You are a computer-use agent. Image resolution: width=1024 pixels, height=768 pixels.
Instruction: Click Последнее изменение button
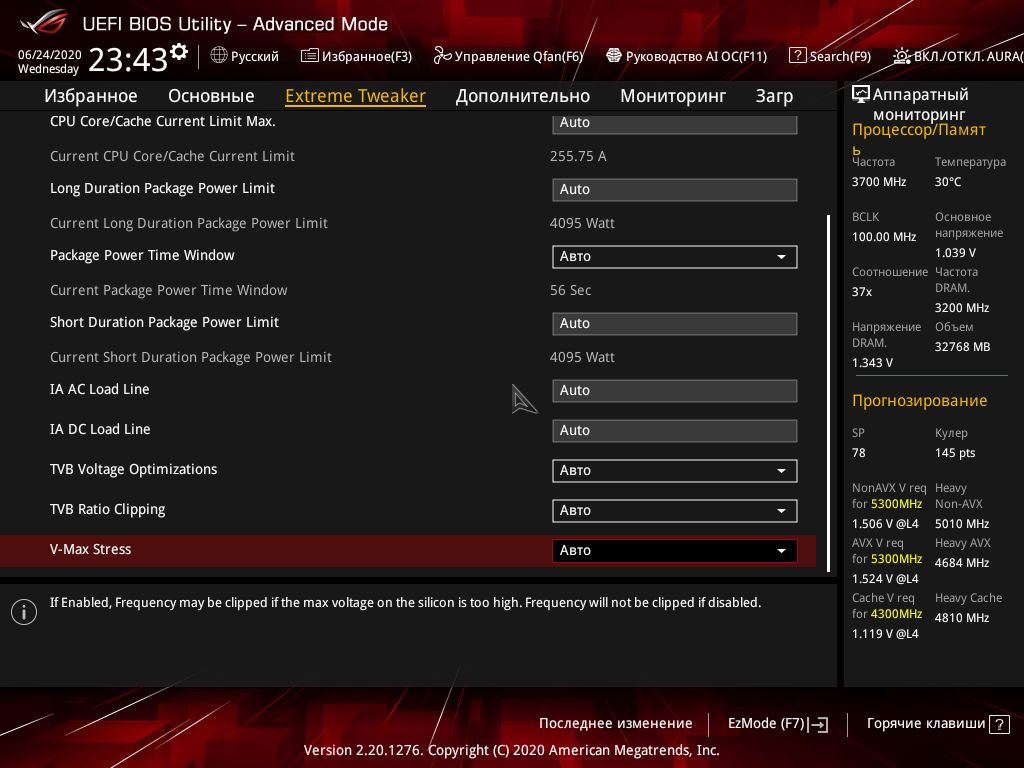615,724
